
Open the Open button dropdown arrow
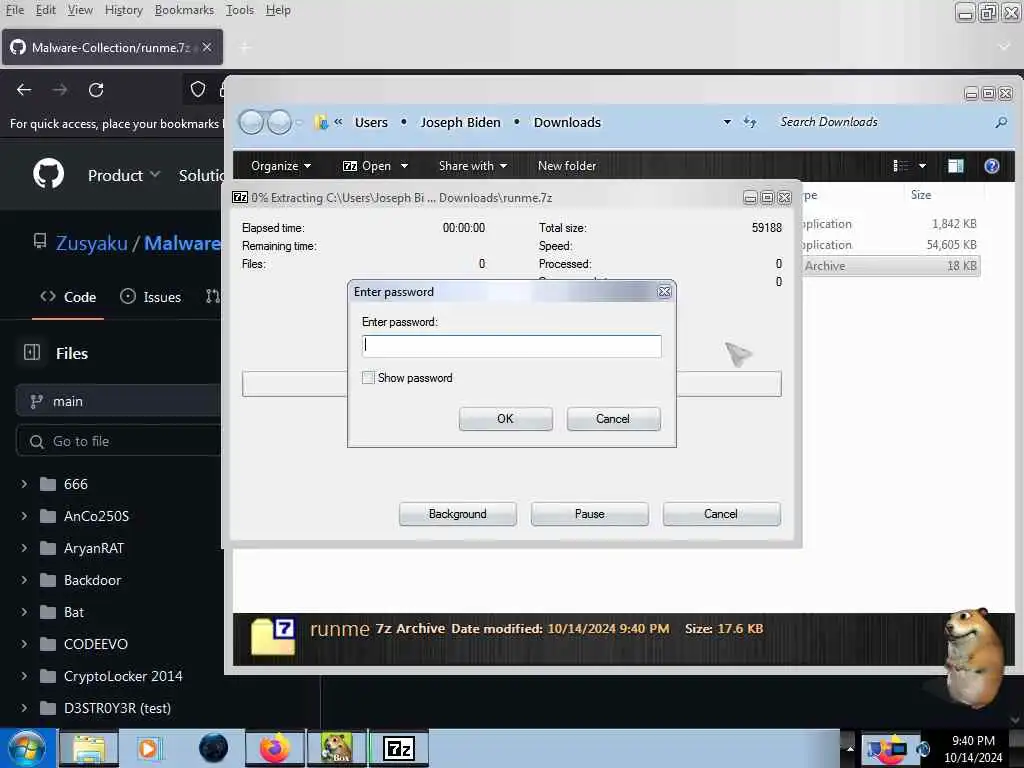click(404, 166)
